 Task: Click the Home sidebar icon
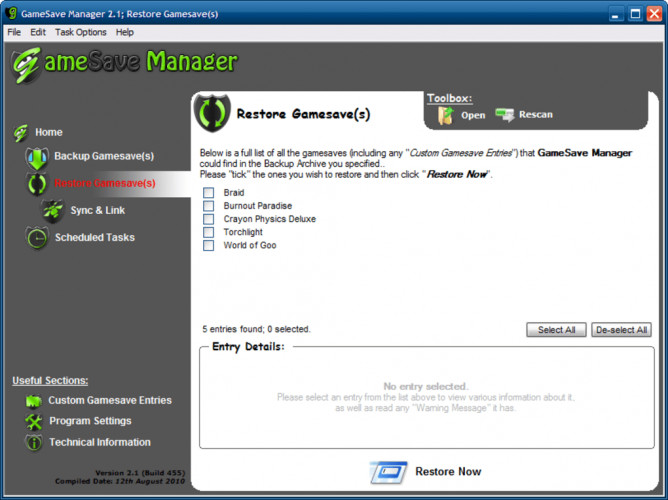point(20,133)
